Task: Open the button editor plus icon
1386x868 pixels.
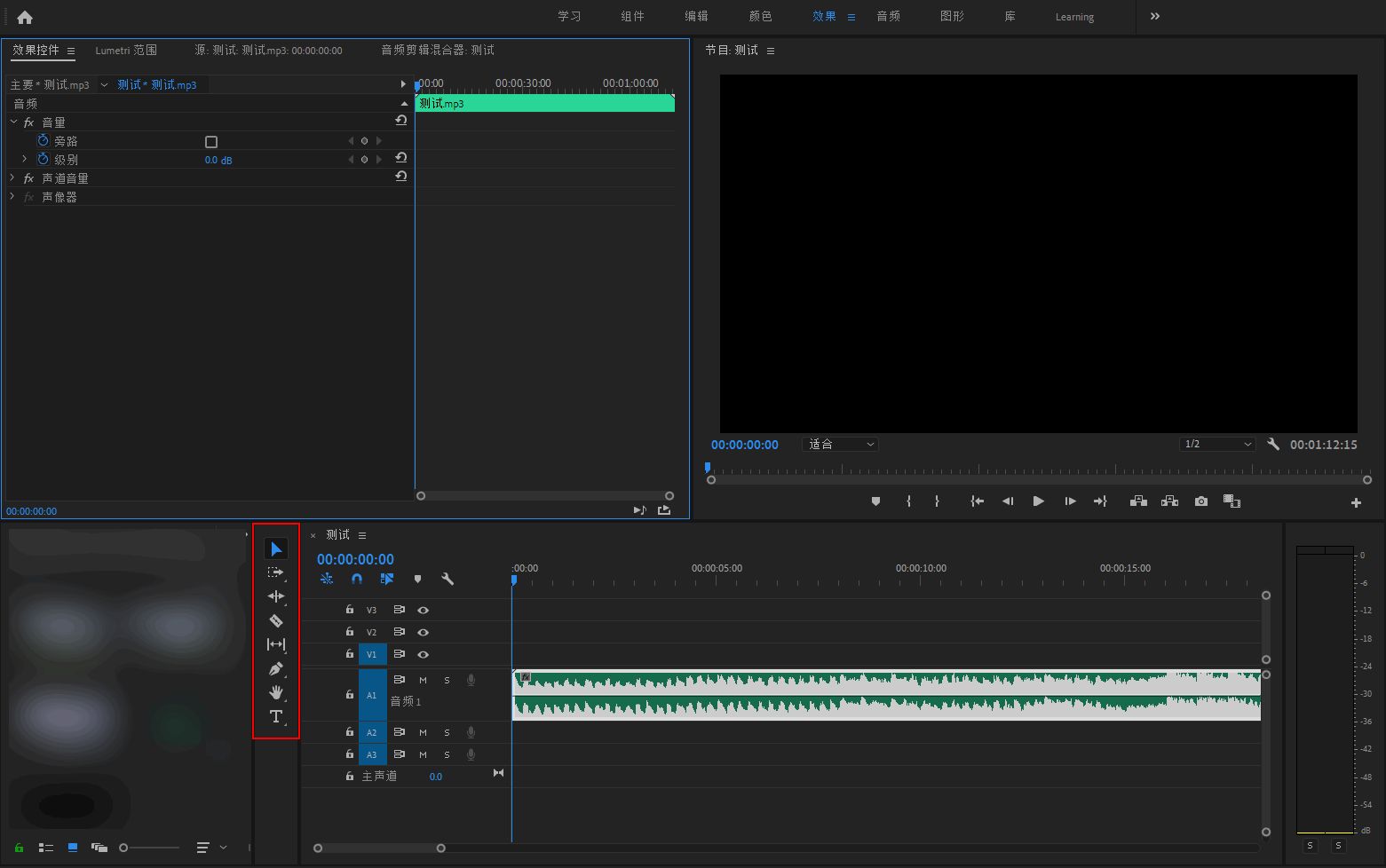Action: (1356, 502)
